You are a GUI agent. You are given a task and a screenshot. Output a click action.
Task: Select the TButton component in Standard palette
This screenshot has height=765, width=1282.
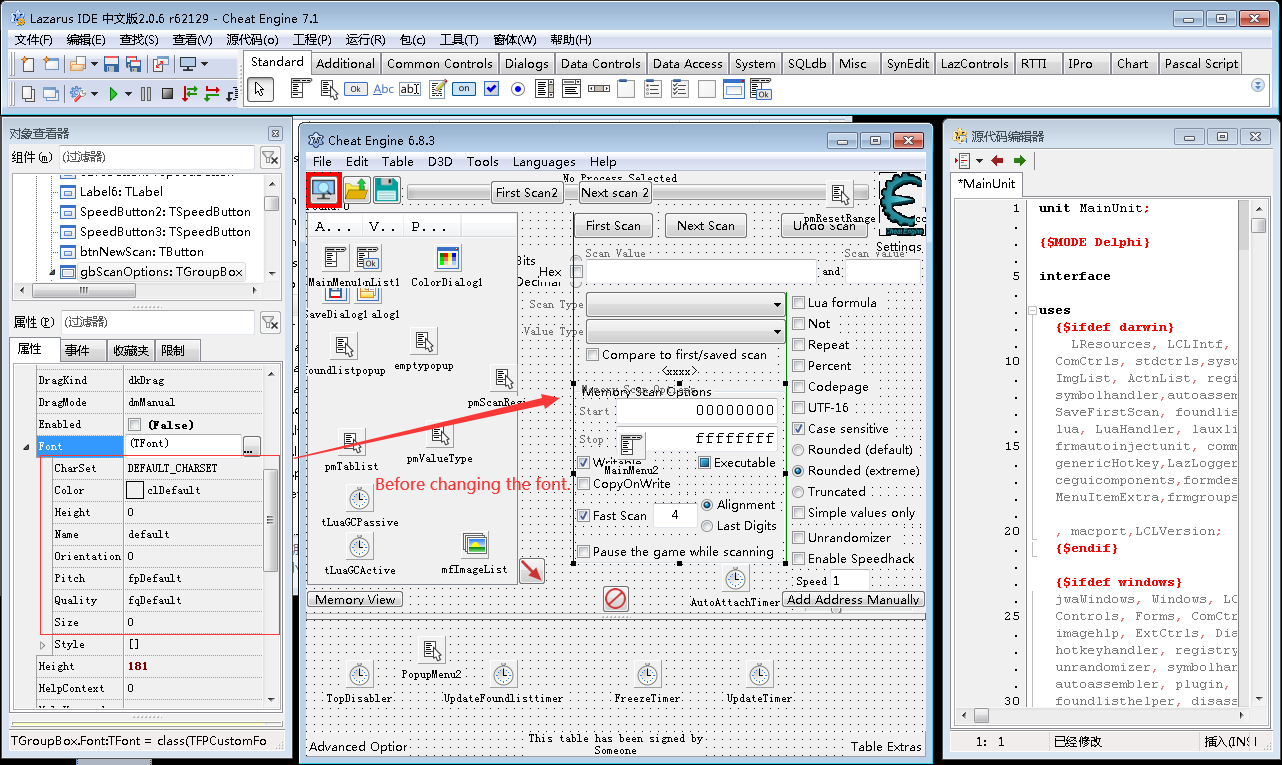(x=356, y=89)
